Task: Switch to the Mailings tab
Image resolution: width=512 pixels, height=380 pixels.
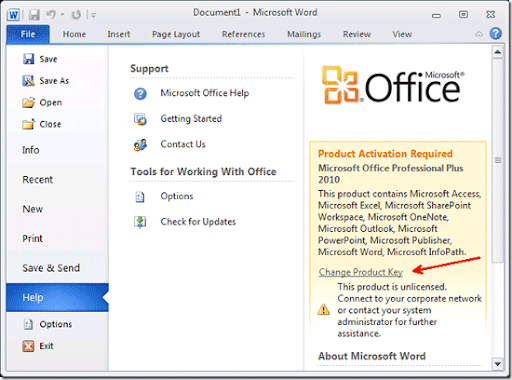Action: (304, 34)
